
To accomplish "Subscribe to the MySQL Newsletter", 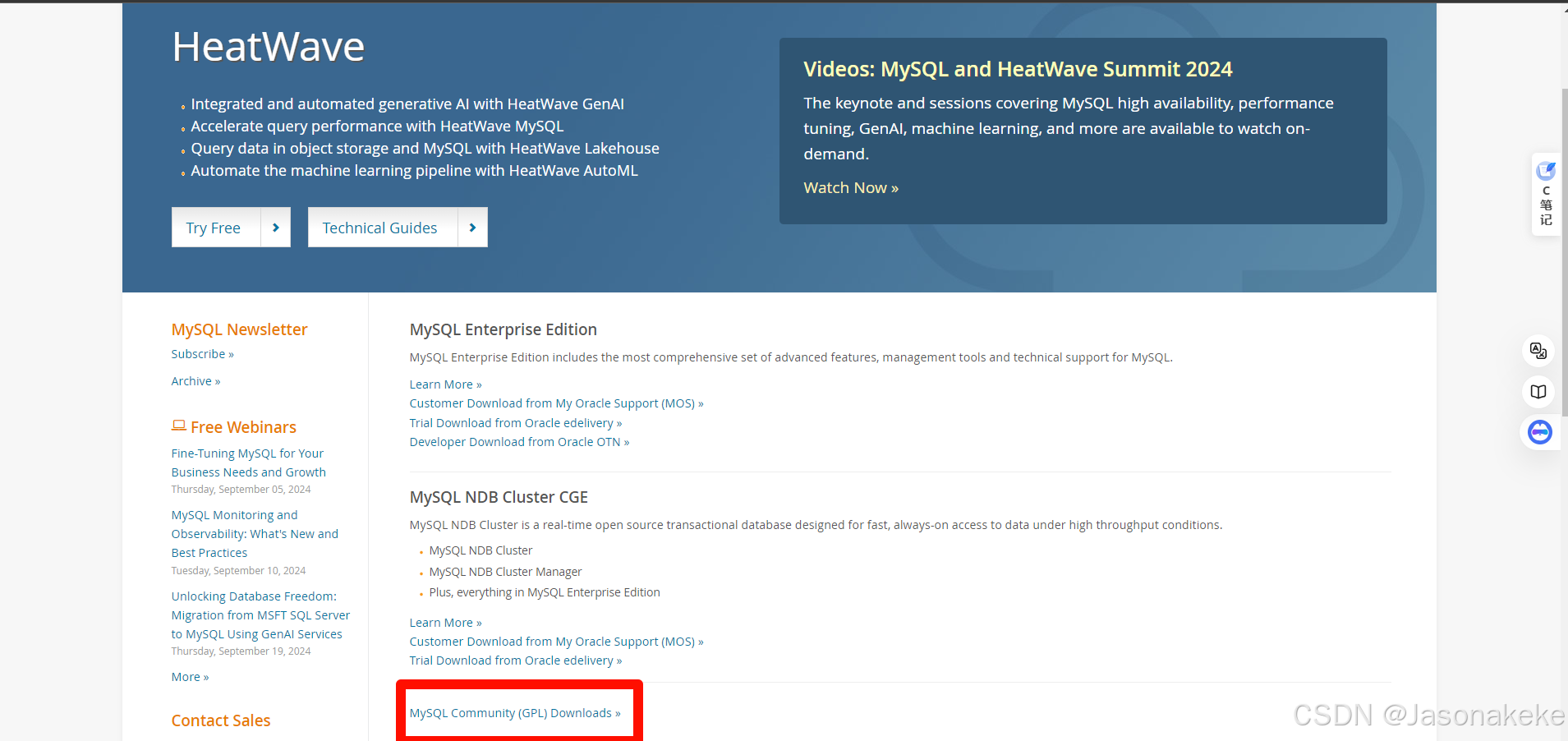I will [x=202, y=354].
